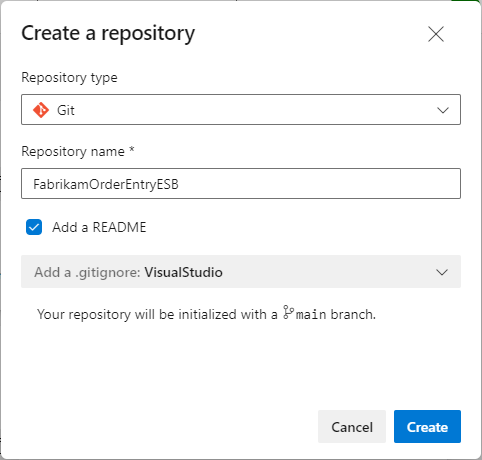Click chevron arrow on the .gitignore selector

pos(442,272)
